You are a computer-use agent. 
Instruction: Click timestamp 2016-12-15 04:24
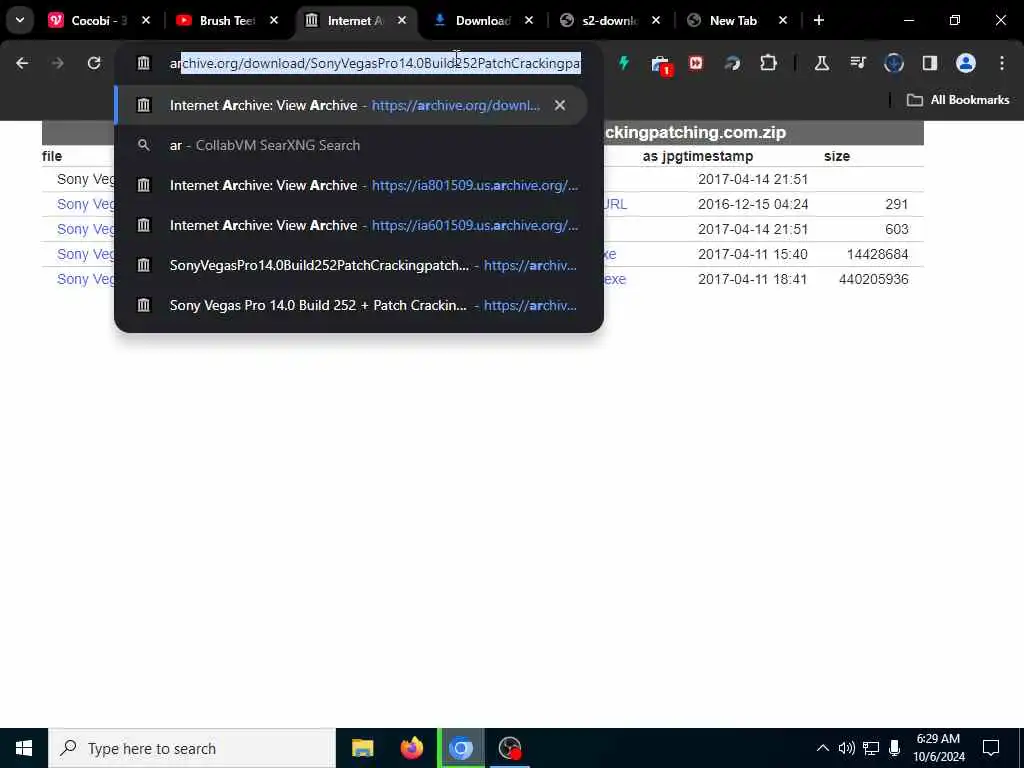coord(752,204)
